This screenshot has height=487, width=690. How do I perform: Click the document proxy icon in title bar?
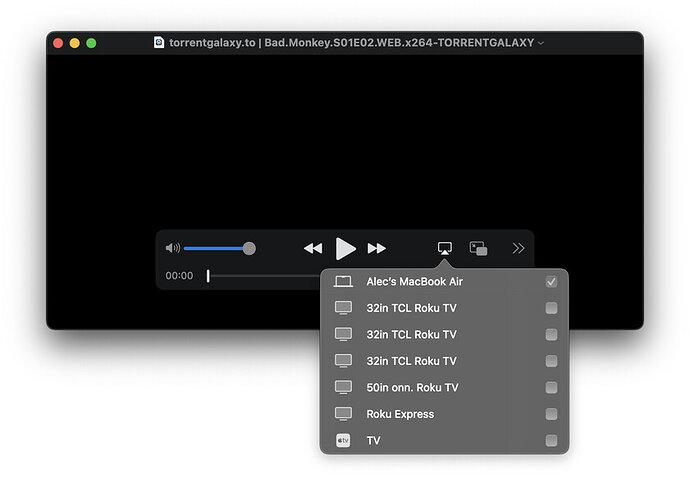click(x=159, y=42)
